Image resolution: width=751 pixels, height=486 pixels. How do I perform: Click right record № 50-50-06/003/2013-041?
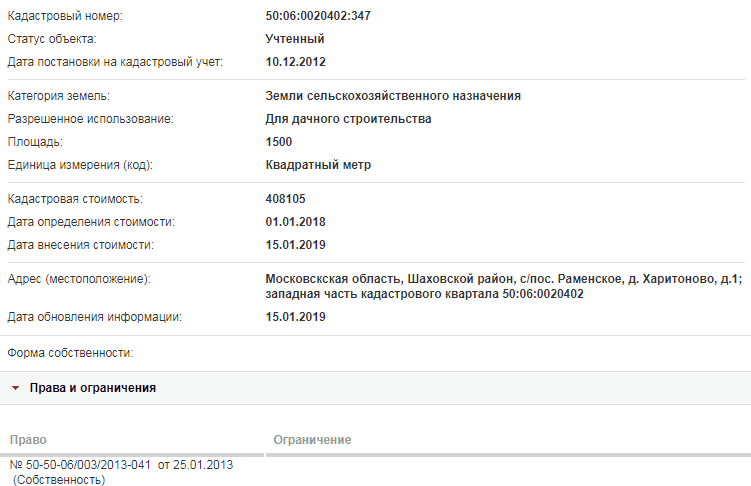coord(121,465)
